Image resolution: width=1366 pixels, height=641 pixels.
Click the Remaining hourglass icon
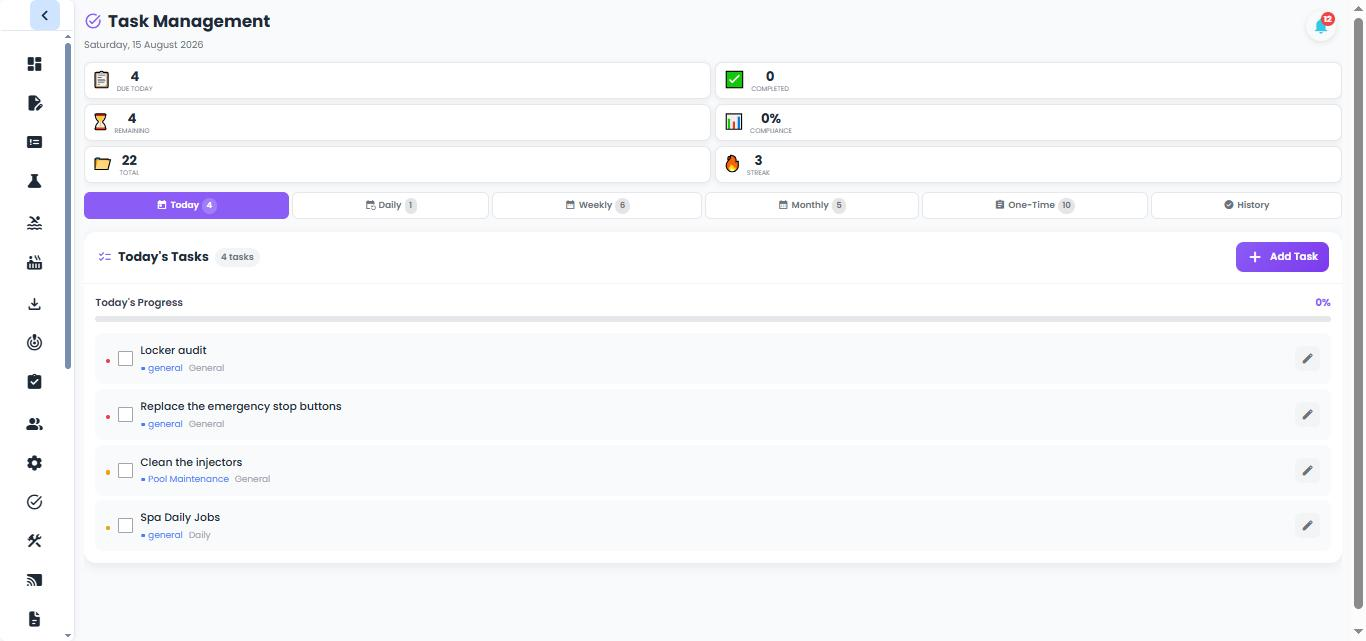click(x=100, y=121)
